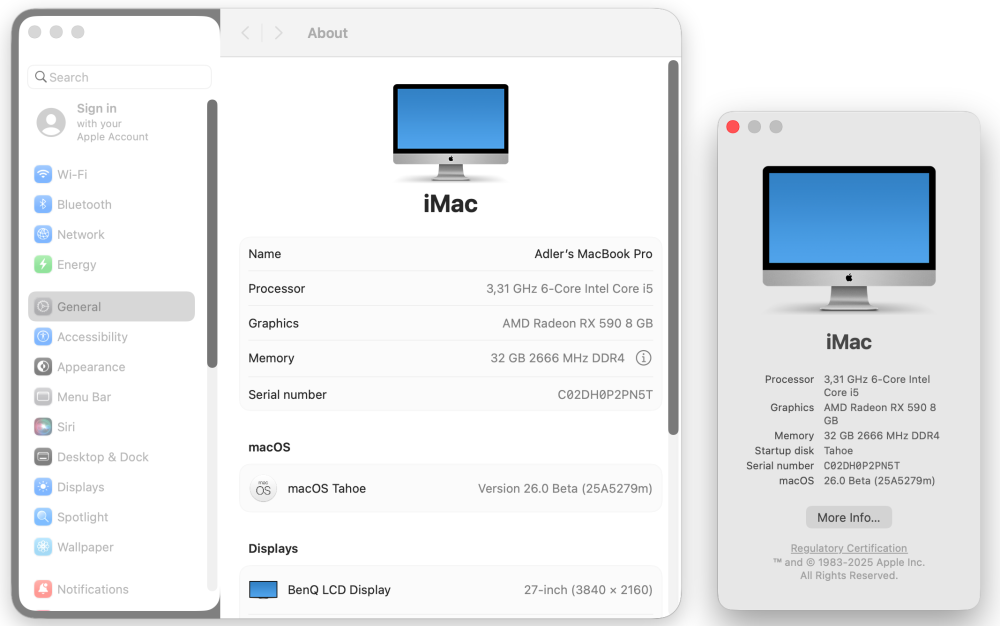Open the Accessibility icon
This screenshot has width=1000, height=626.
click(x=43, y=337)
